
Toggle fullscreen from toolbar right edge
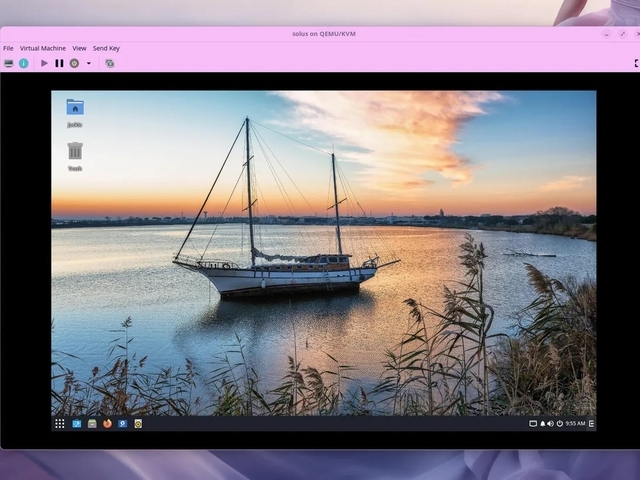pos(637,63)
